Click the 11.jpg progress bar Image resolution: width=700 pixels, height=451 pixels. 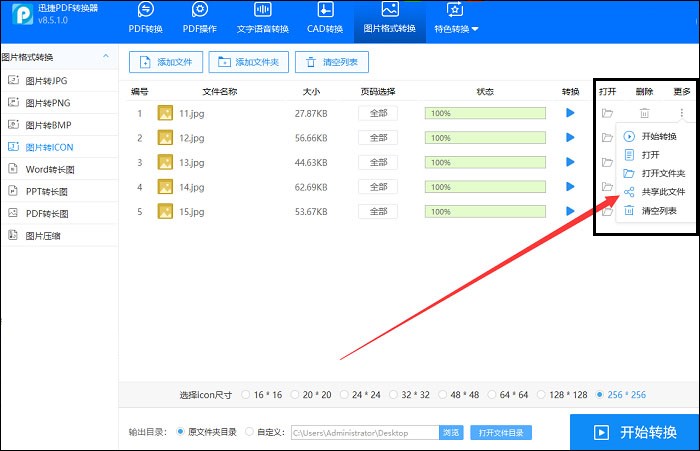point(485,113)
